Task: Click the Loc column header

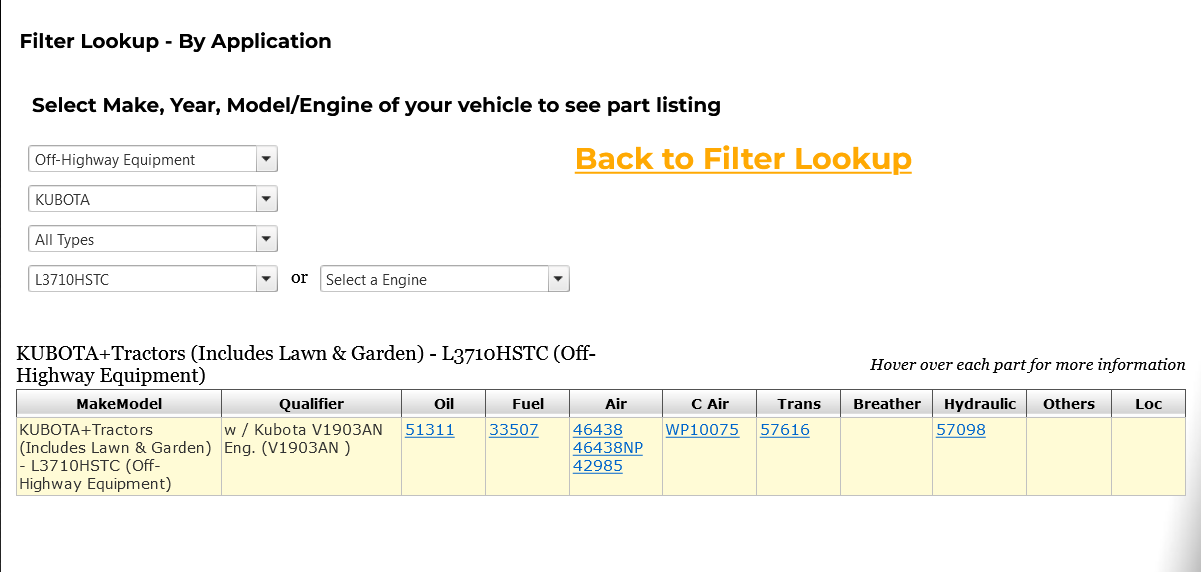Action: point(1149,404)
